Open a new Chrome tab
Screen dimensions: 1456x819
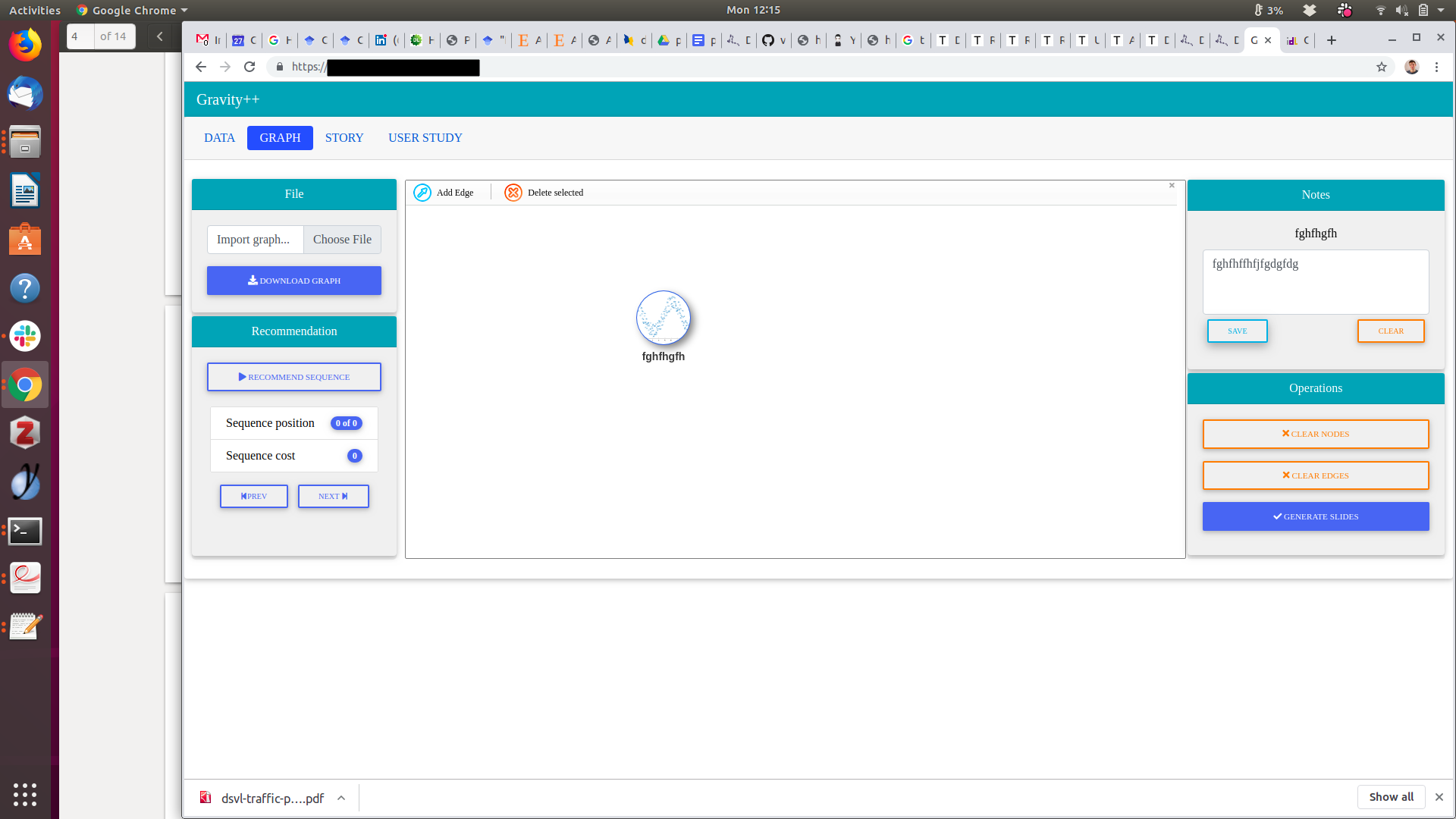pyautogui.click(x=1332, y=40)
